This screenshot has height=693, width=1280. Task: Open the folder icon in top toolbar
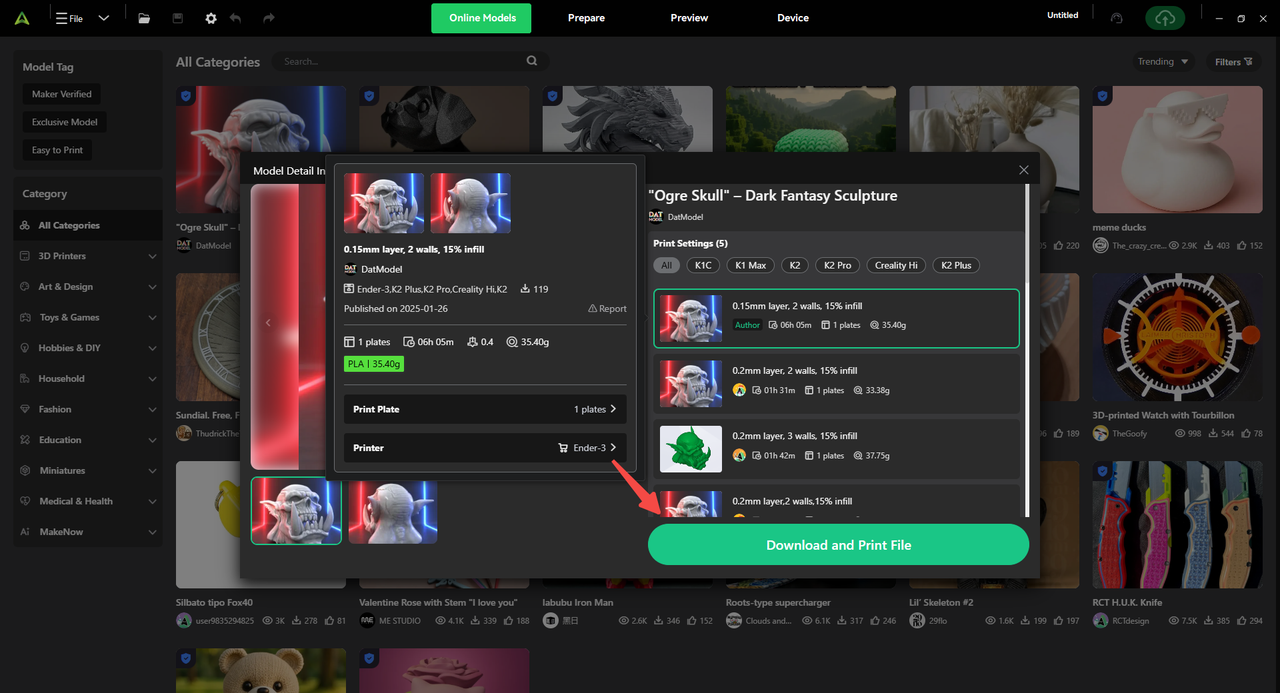tap(144, 18)
